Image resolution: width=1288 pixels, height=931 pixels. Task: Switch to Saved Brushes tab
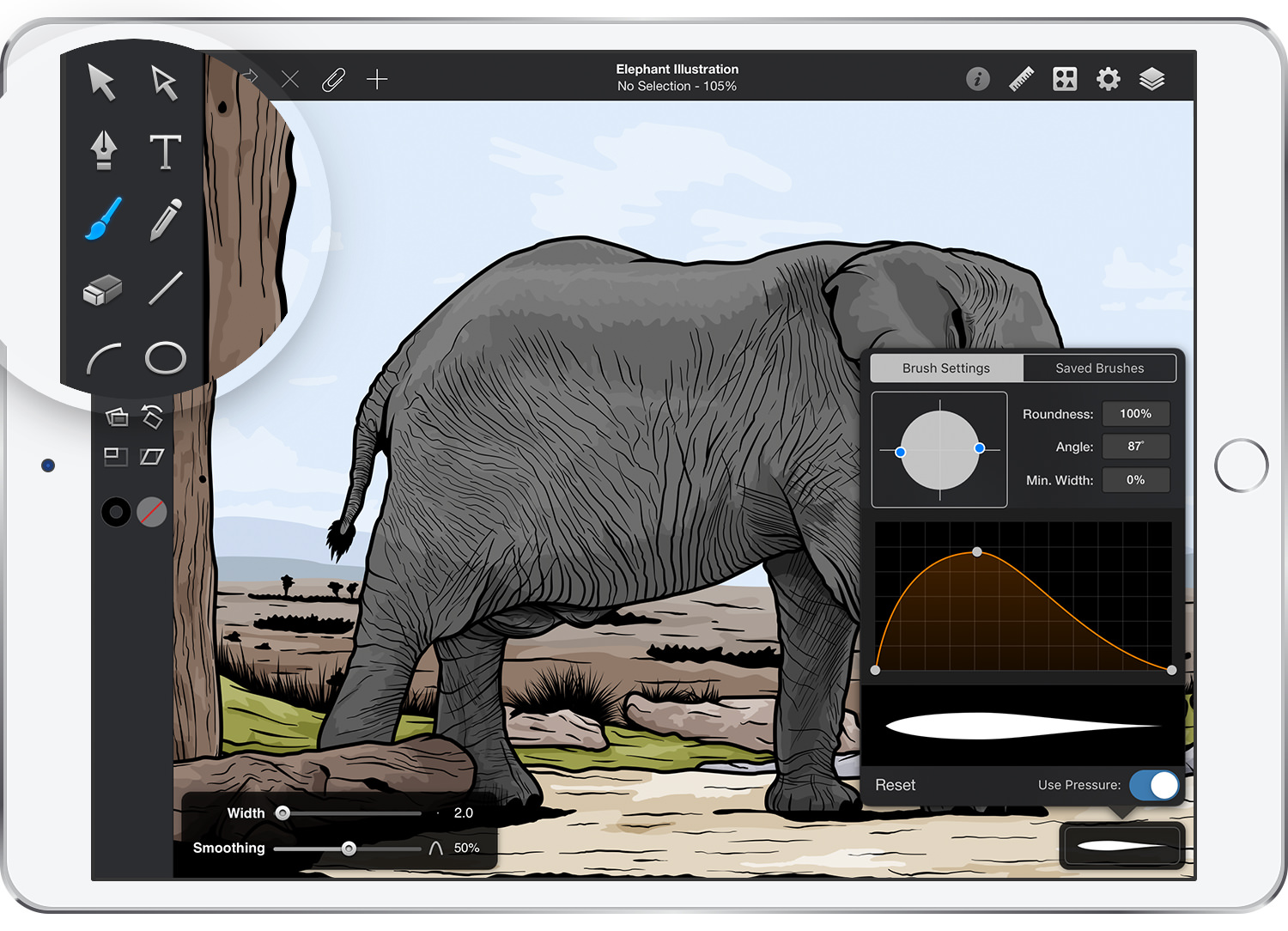1100,368
